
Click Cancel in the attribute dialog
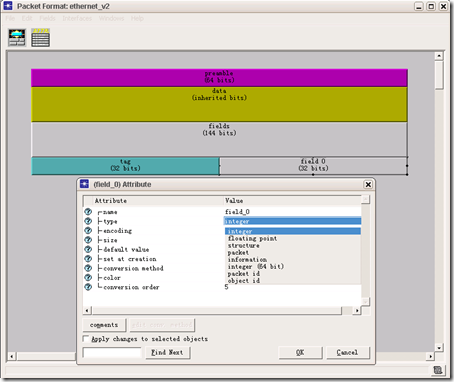tap(348, 352)
